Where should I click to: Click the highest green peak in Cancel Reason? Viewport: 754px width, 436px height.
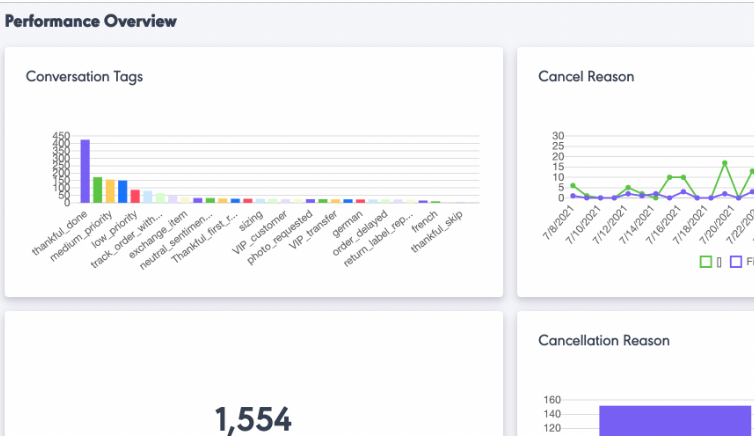click(724, 163)
